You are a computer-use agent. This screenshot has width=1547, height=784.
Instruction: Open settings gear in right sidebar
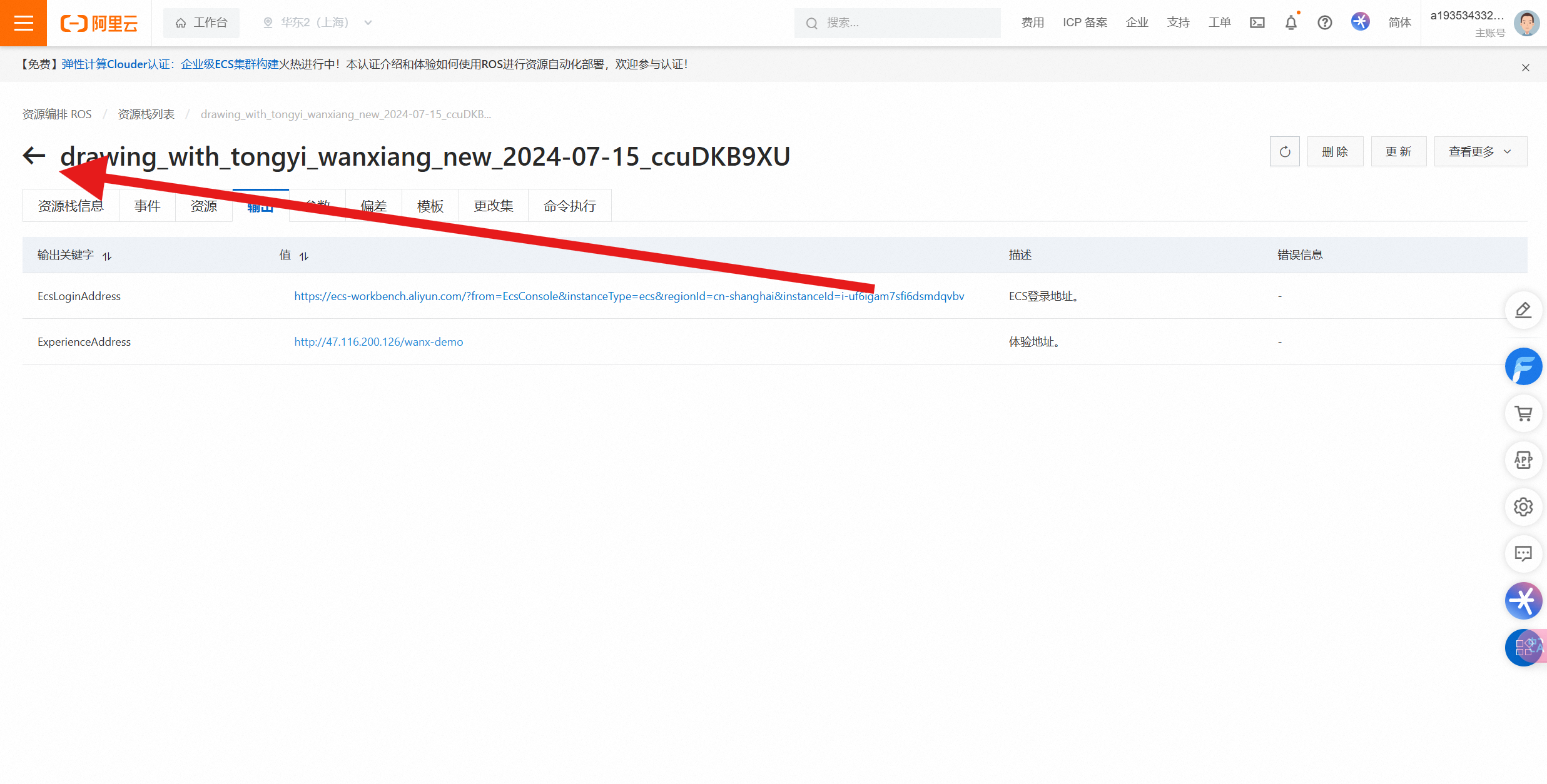tap(1523, 506)
